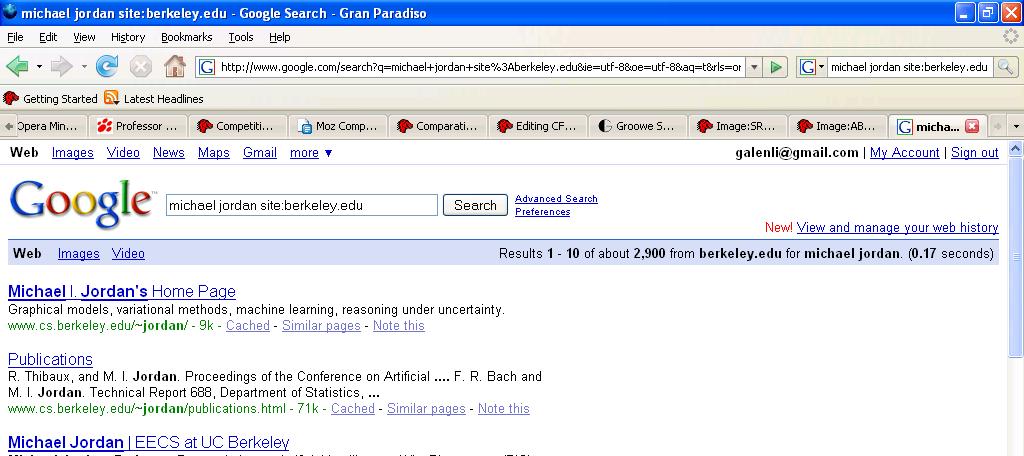Open Cached link for Home Page result
The width and height of the screenshot is (1024, 456).
coord(248,325)
